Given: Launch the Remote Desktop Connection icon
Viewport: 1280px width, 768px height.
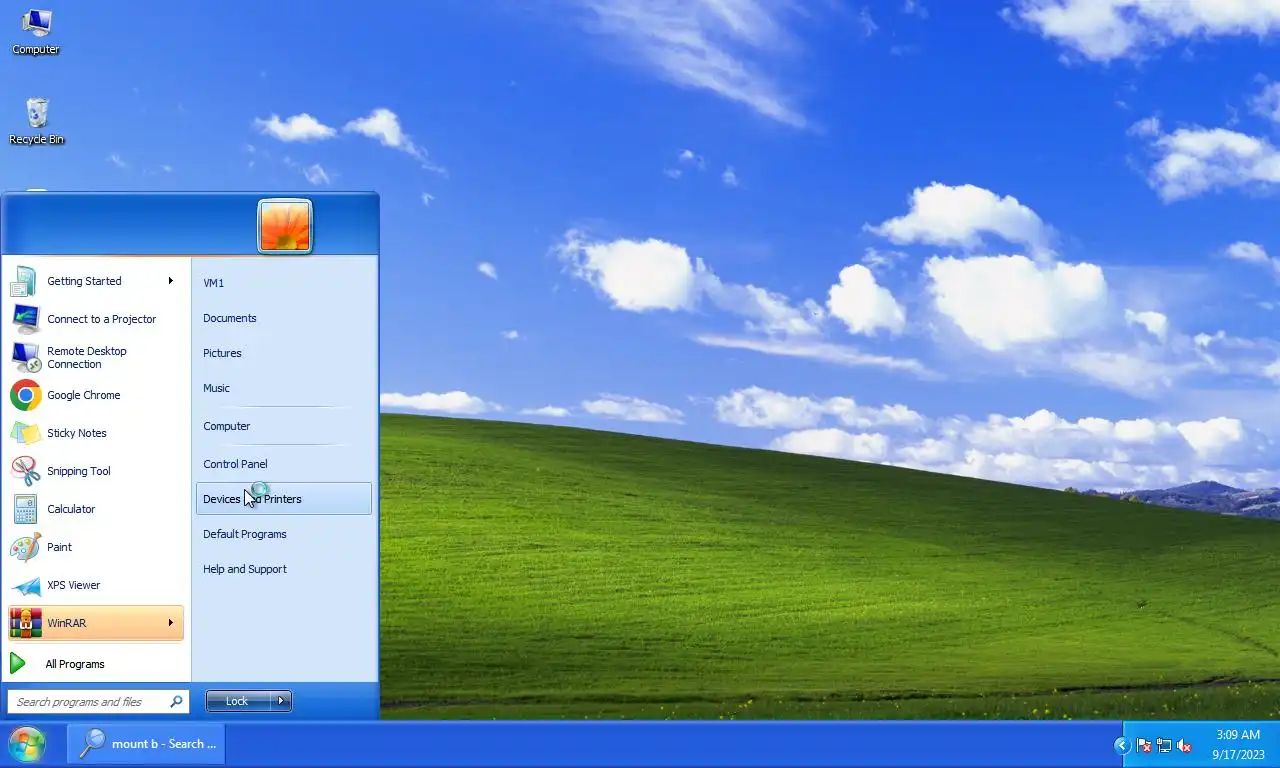Looking at the screenshot, I should pyautogui.click(x=25, y=357).
